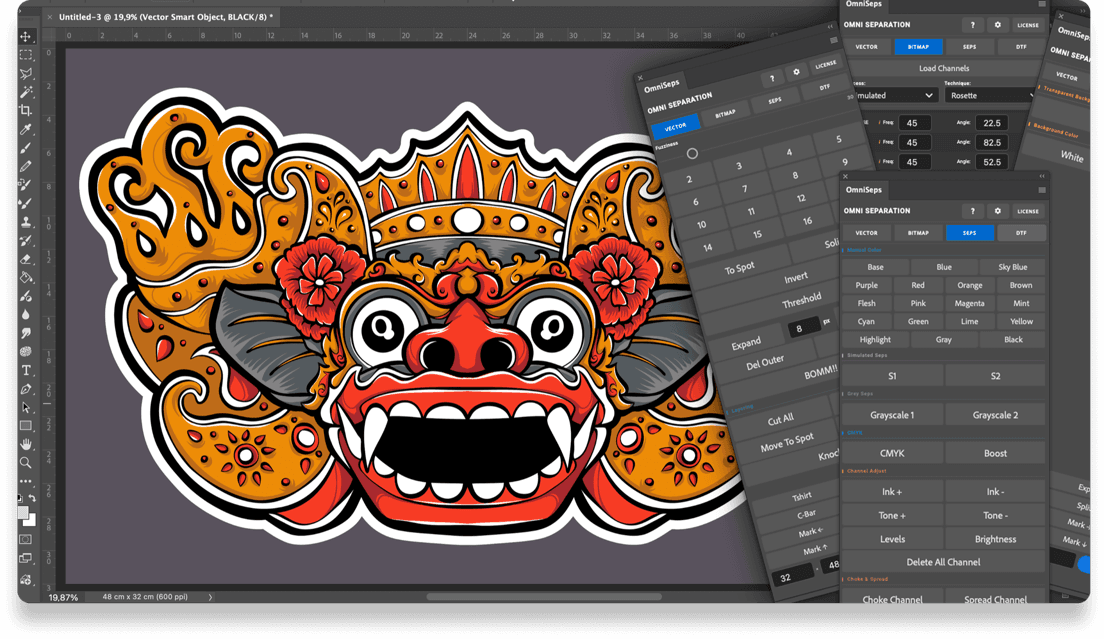Select the Color Replacement brush tool
The width and height of the screenshot is (1104, 639).
point(26,185)
